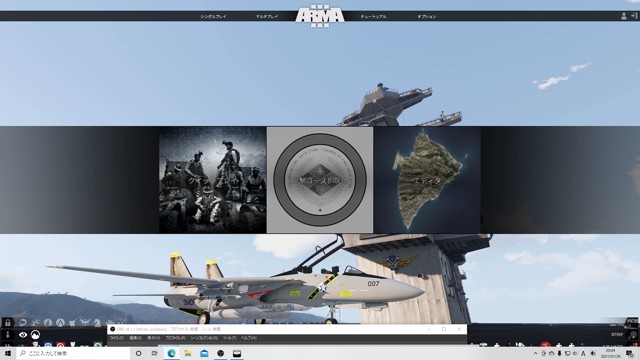The image size is (640, 360).
Task: Open the マルチプレイ menu item
Action: point(267,17)
